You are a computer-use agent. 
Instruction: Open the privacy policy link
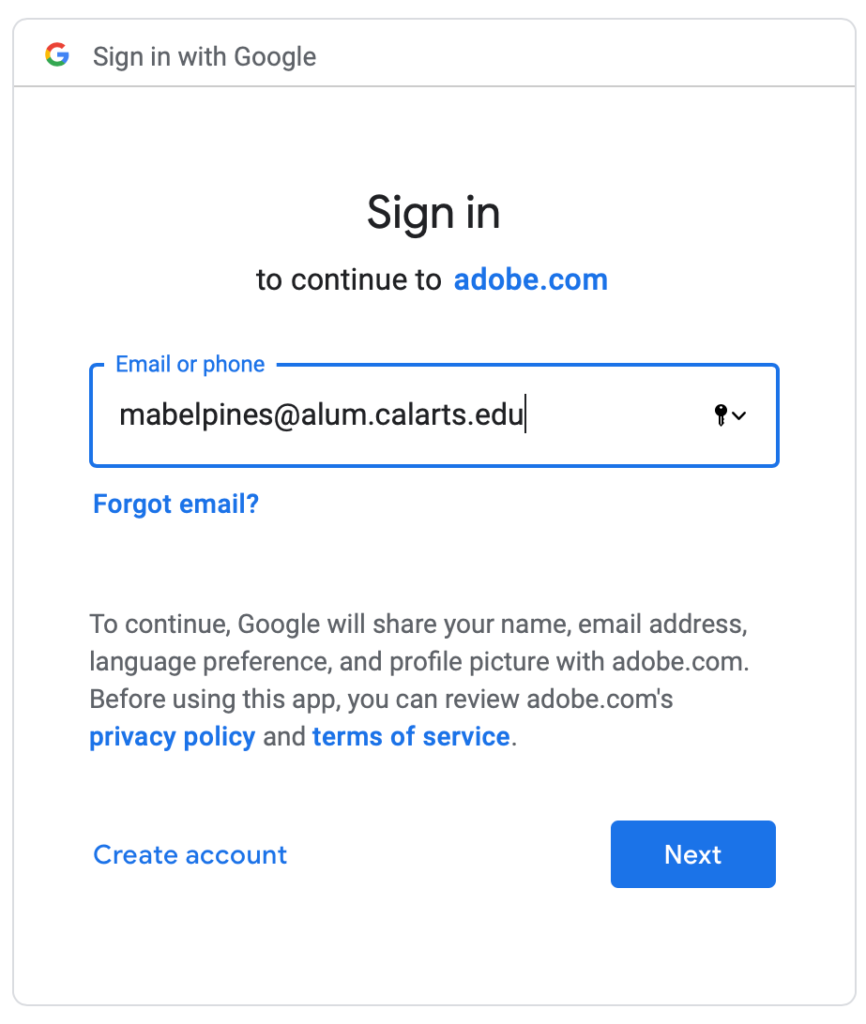(172, 737)
